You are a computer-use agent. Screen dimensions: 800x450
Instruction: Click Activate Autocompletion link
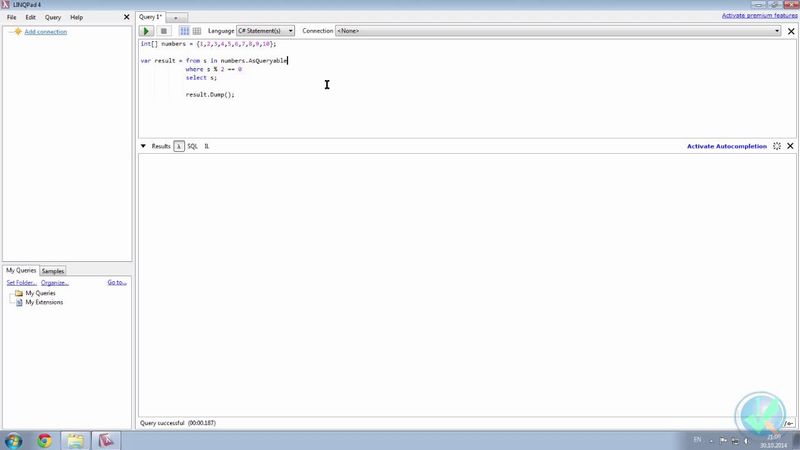pos(727,146)
